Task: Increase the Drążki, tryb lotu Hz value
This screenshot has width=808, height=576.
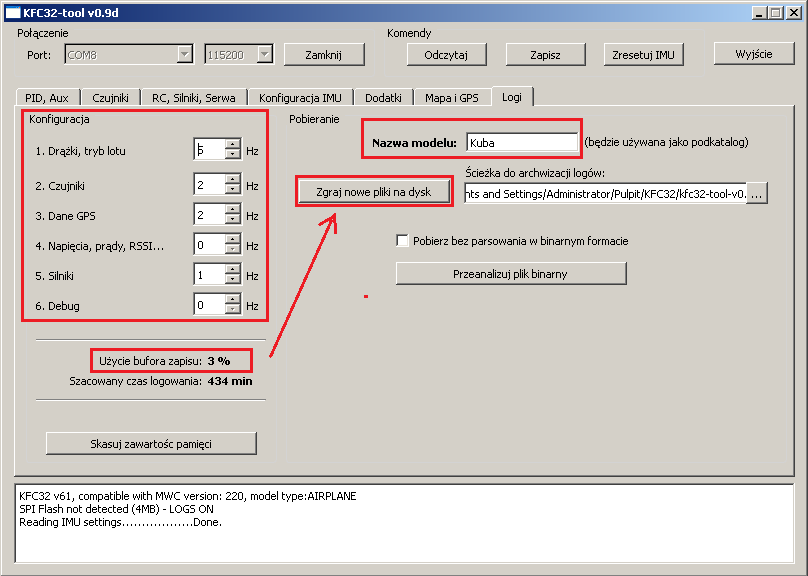Action: coord(233,146)
